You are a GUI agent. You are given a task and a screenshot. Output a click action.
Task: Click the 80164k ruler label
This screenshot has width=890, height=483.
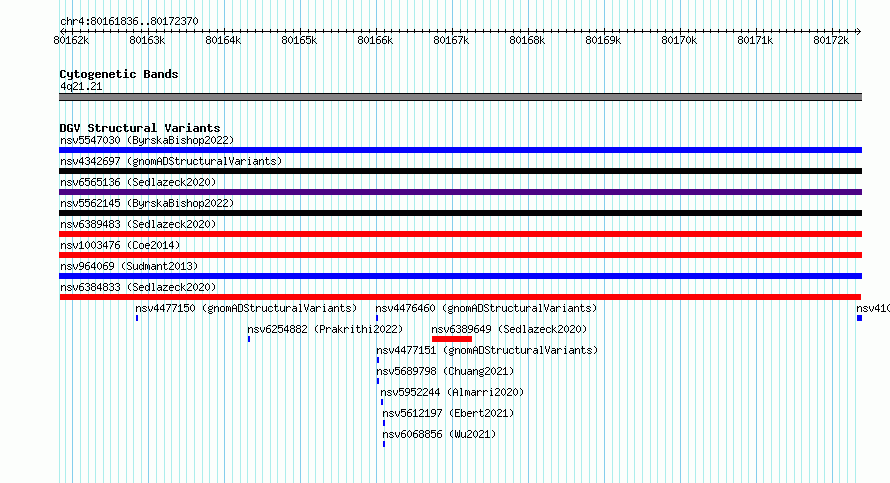pos(223,40)
